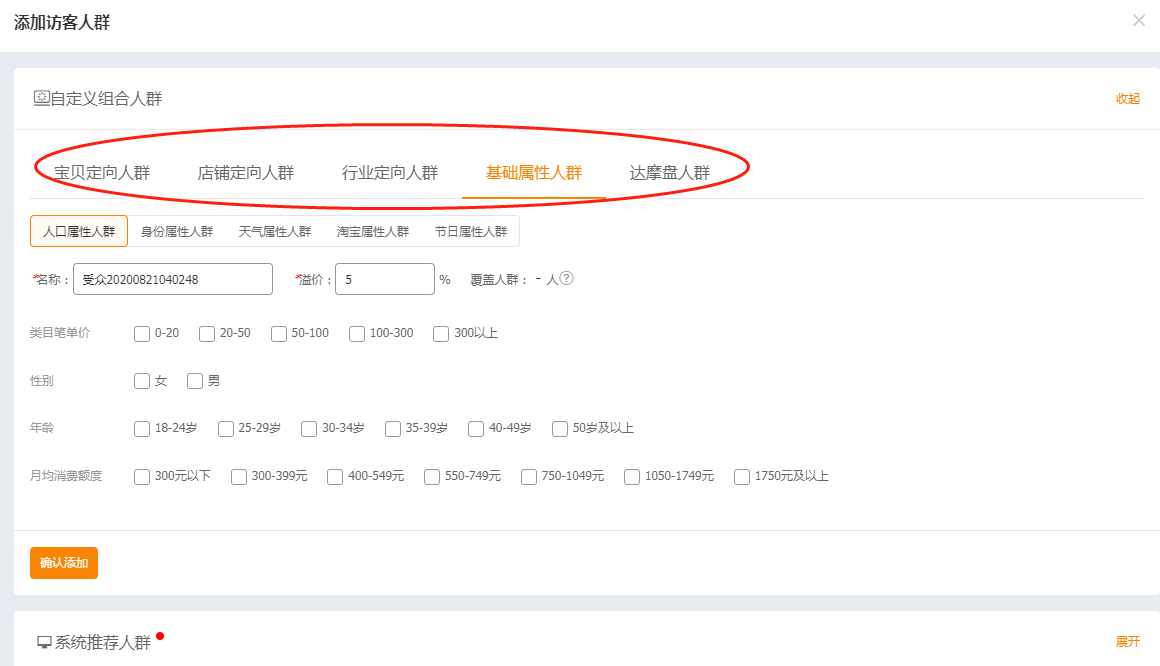Click the 自定义组合人群 heading text
Image resolution: width=1160 pixels, height=666 pixels.
pyautogui.click(x=107, y=98)
